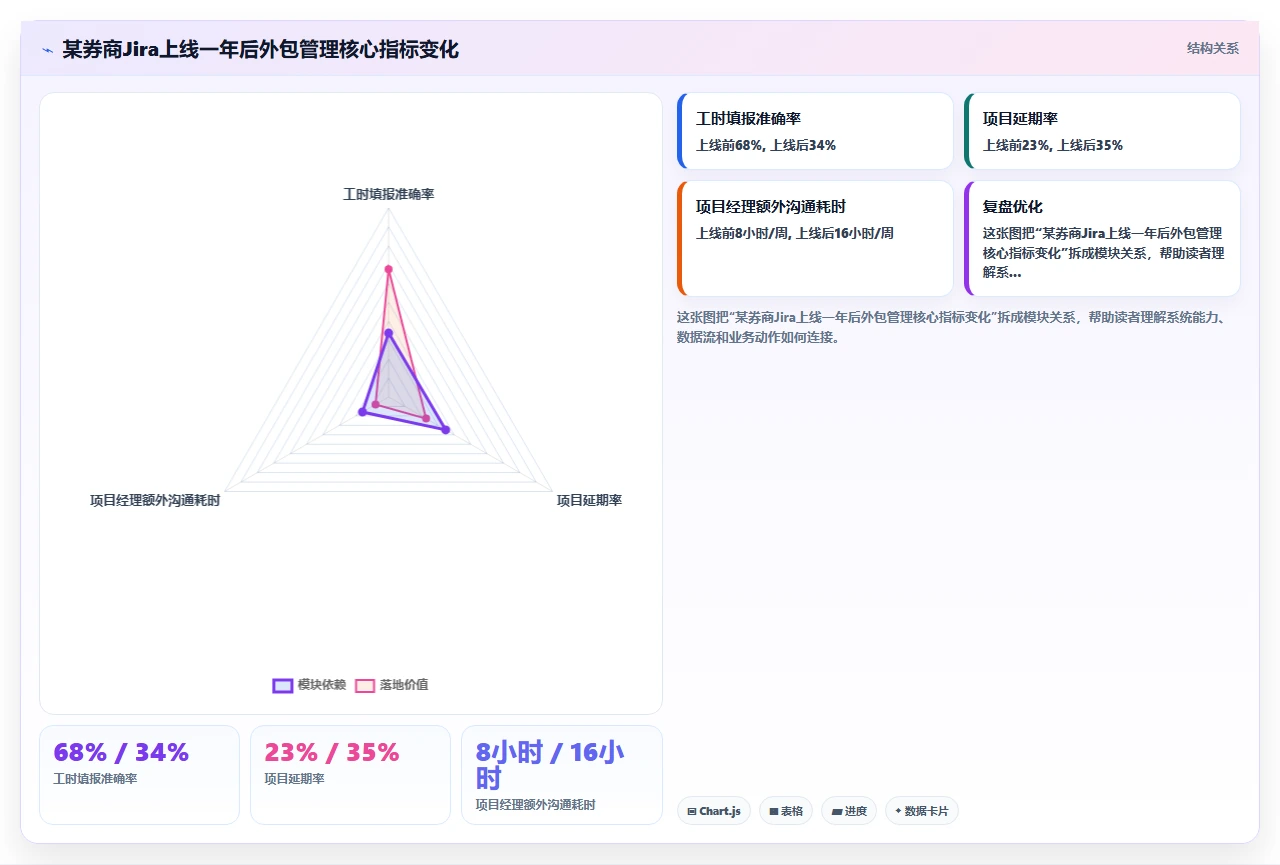Select the 数据卡片 tag chip

click(921, 811)
